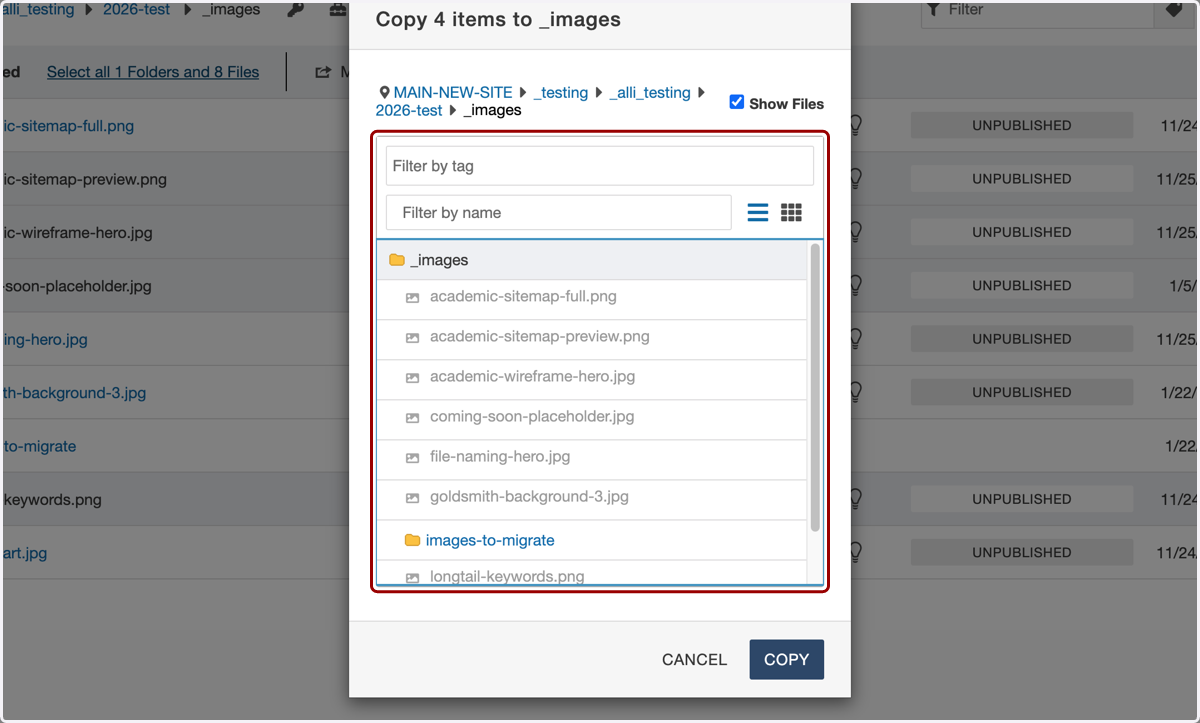Switch picker to grid view
1200x723 pixels.
point(791,212)
